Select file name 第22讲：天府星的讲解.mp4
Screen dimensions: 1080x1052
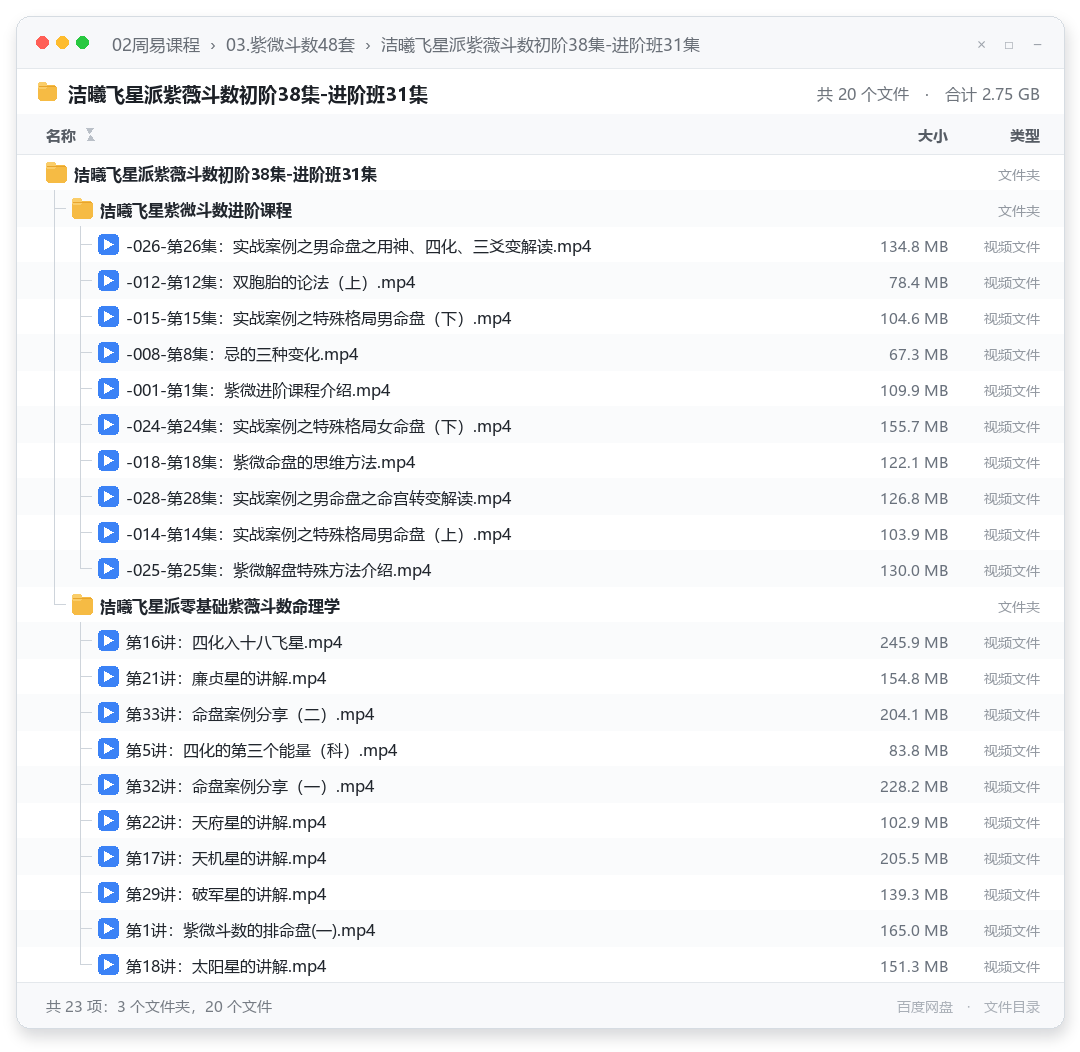226,822
